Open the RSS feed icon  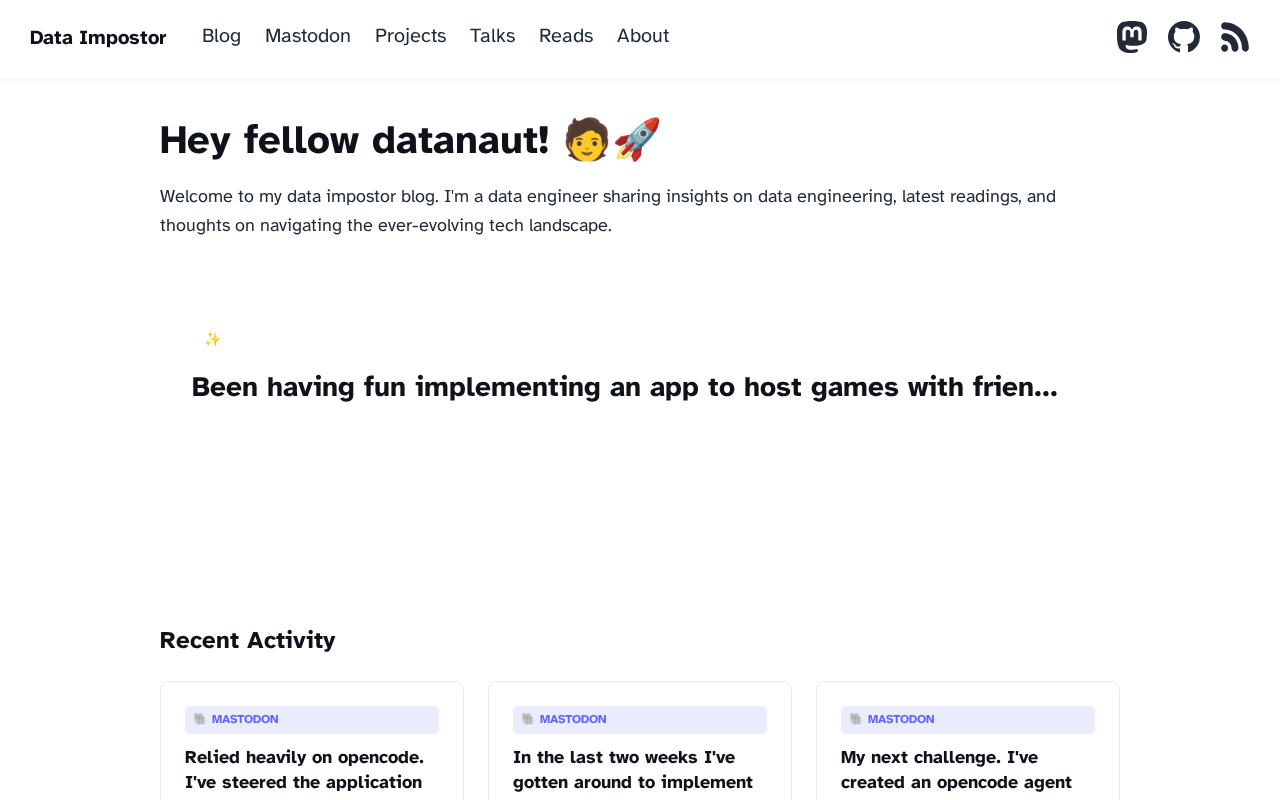(x=1235, y=37)
